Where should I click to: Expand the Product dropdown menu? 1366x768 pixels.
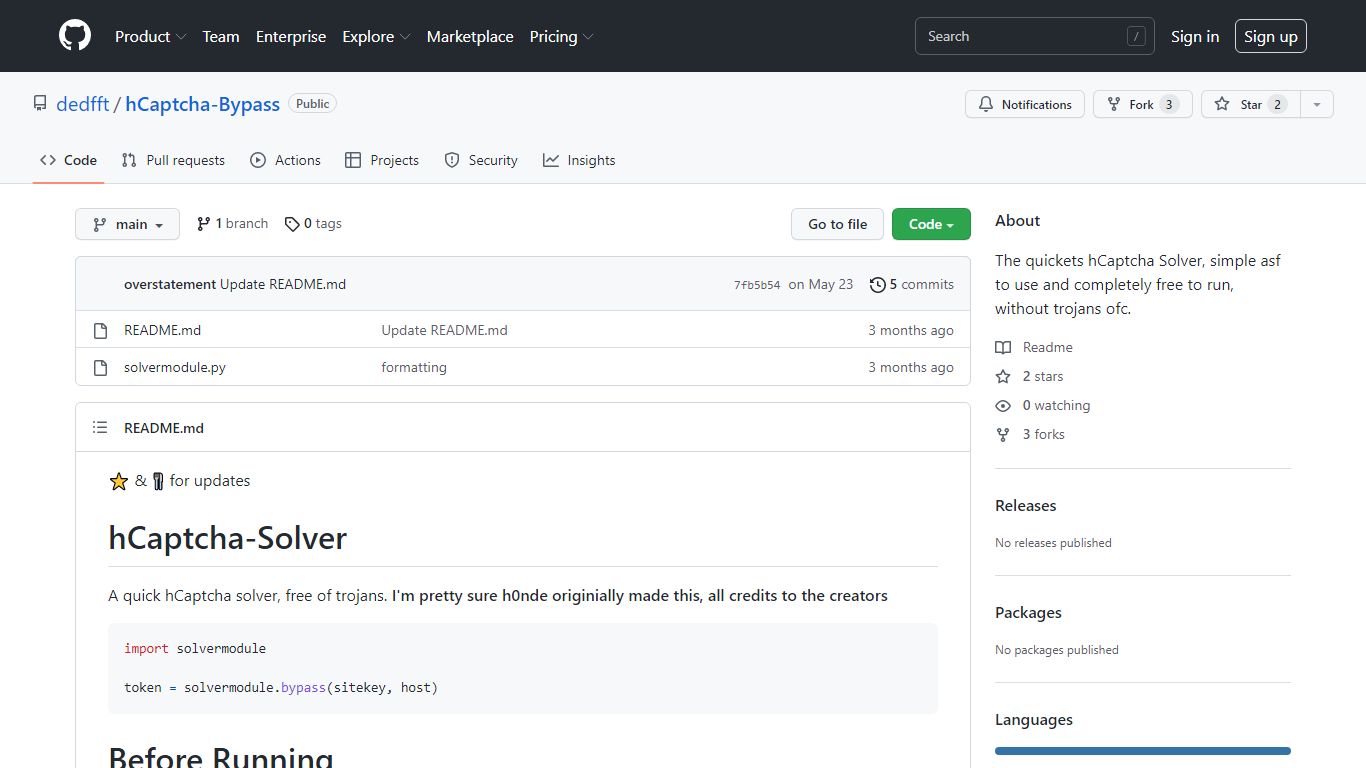pos(150,36)
